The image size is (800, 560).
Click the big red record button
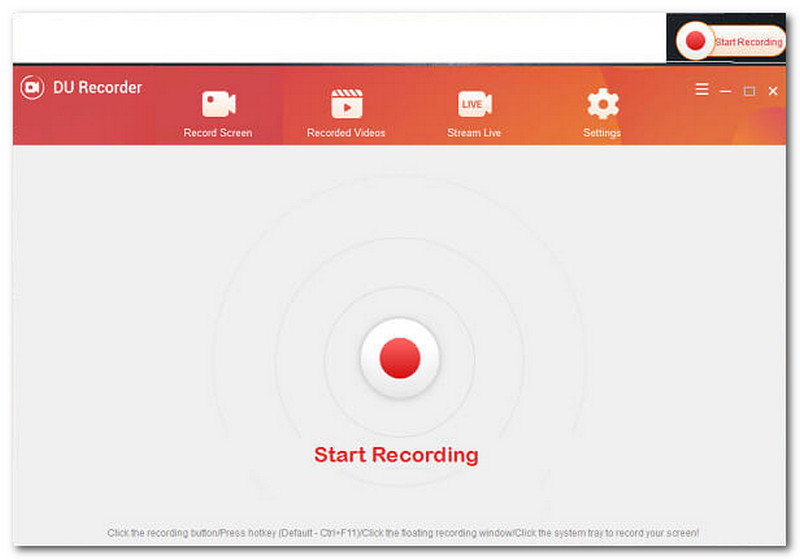(x=400, y=358)
